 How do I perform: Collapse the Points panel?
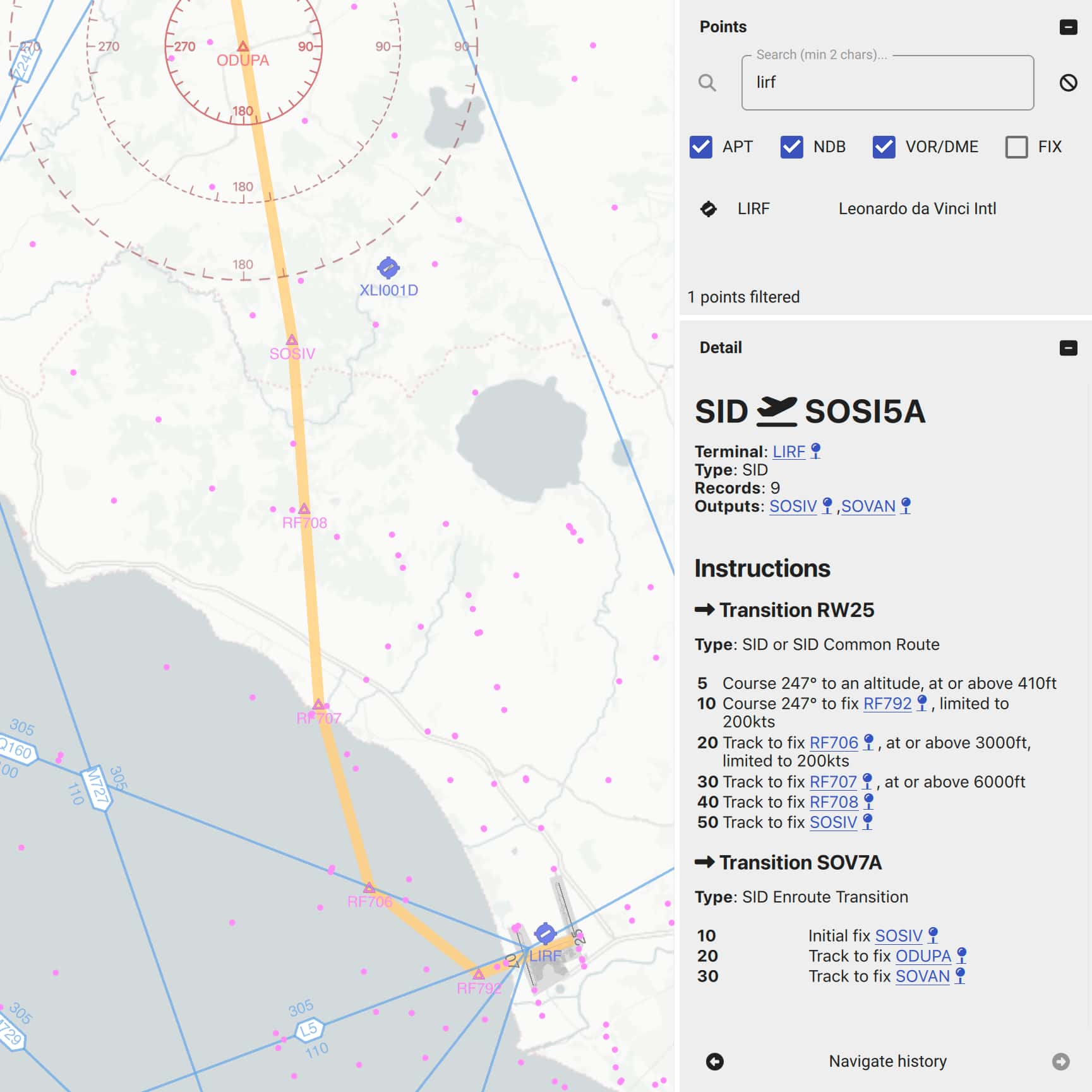tap(1069, 27)
